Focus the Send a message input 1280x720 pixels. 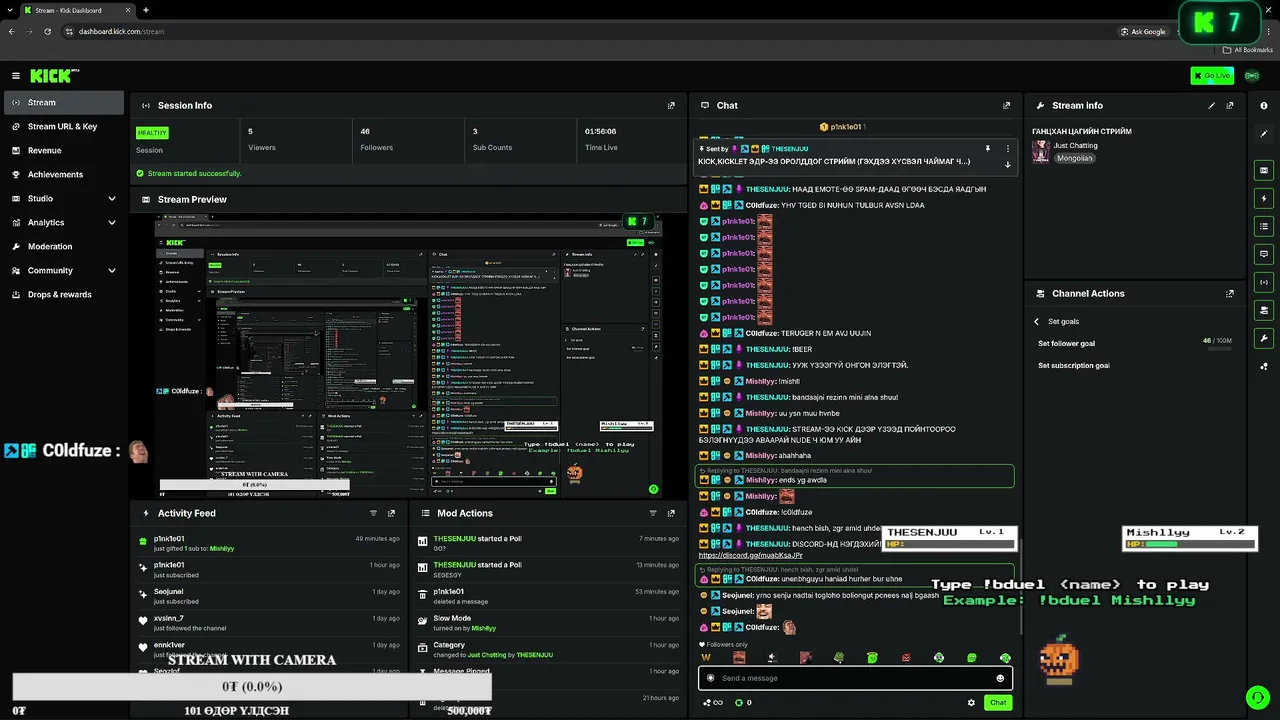click(855, 678)
